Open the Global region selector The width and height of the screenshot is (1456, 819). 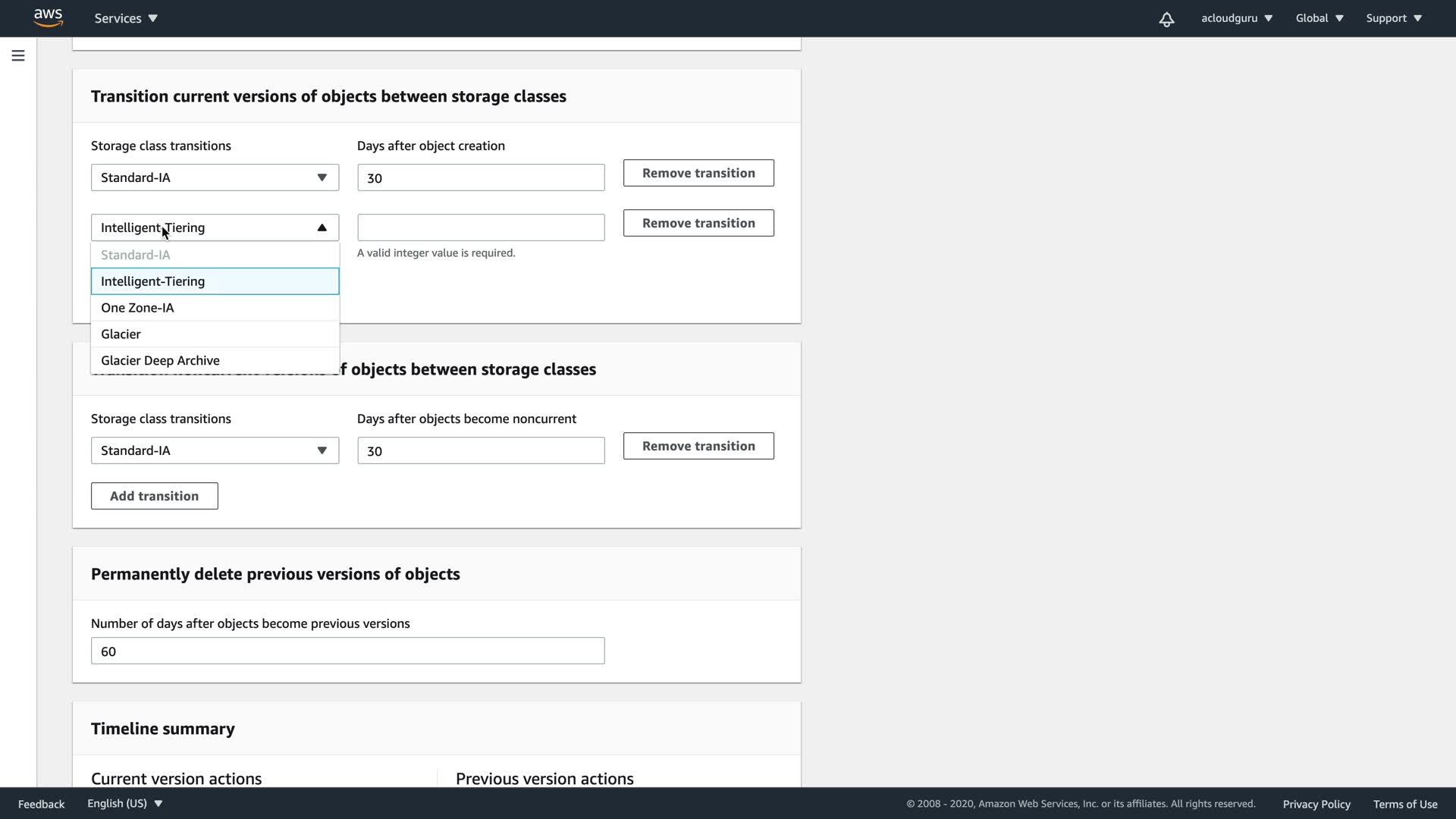tap(1319, 18)
